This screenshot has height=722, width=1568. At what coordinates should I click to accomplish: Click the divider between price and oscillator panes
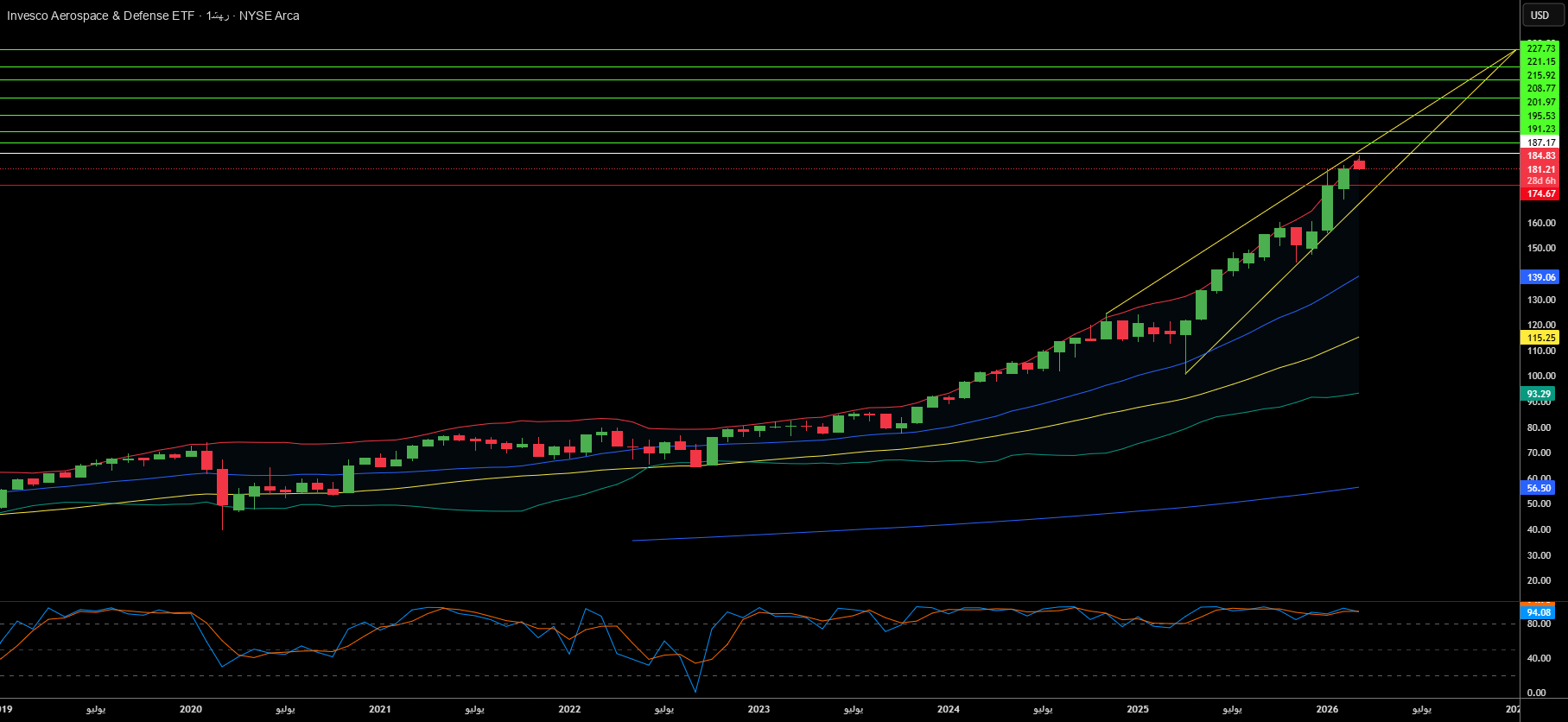click(760, 601)
